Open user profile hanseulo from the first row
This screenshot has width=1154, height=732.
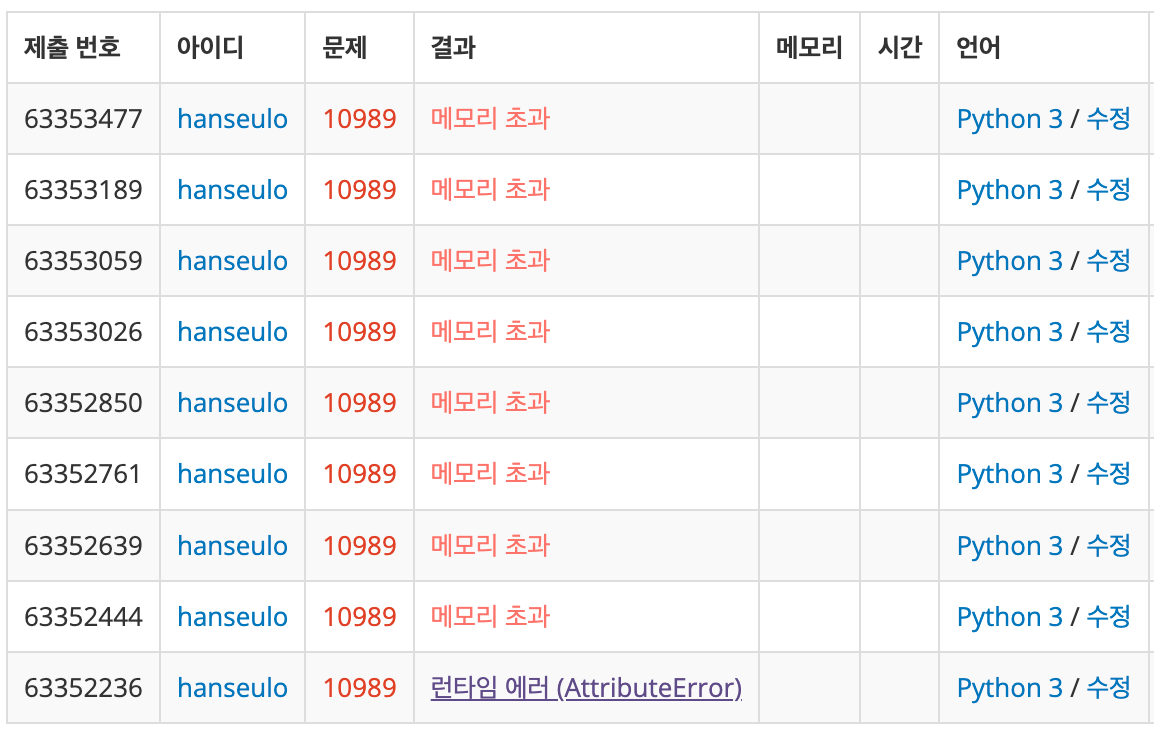pos(232,117)
